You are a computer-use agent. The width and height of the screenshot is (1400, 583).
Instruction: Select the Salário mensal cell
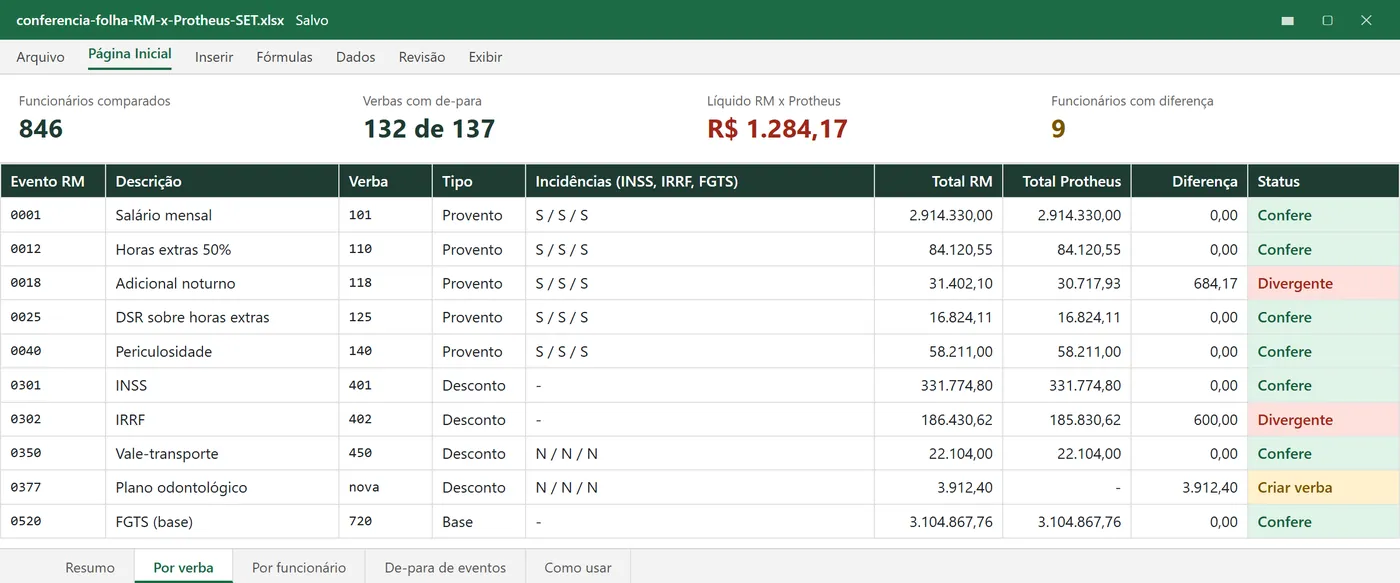tap(222, 215)
